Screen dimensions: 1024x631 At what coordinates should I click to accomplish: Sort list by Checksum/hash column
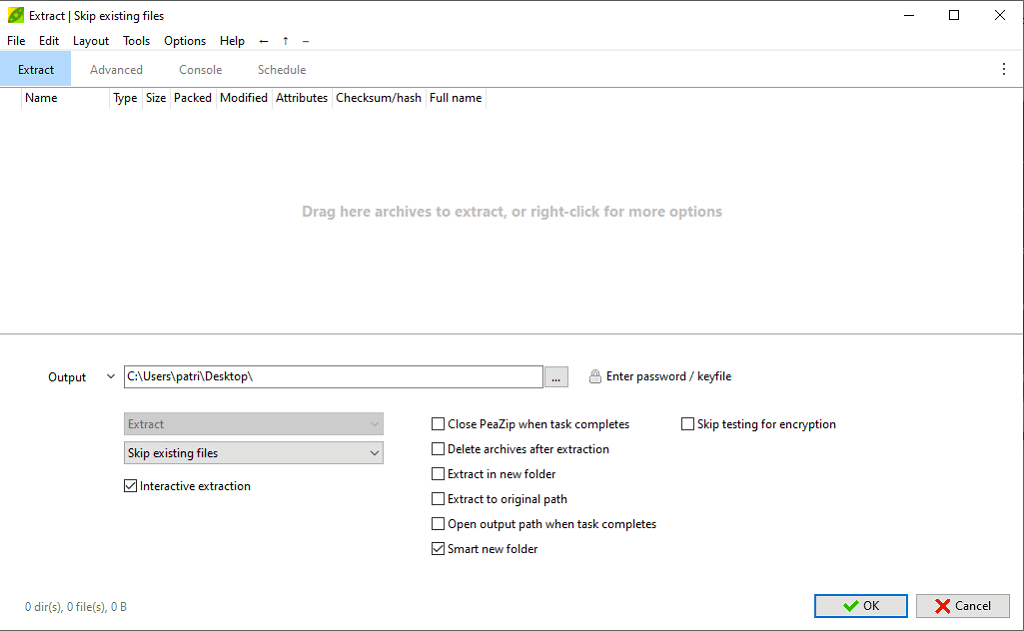pyautogui.click(x=379, y=98)
